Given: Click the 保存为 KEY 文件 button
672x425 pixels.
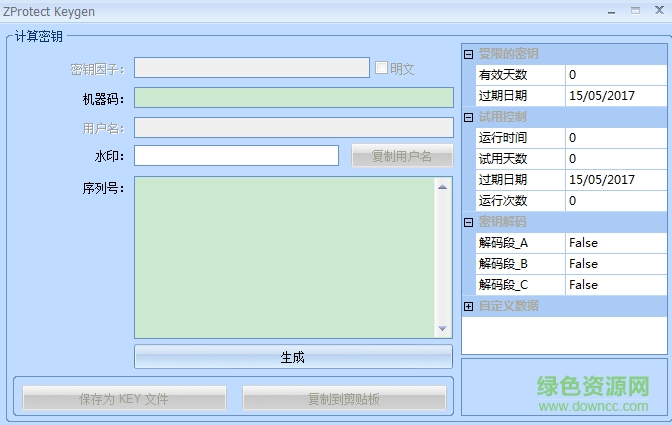Looking at the screenshot, I should coord(124,399).
